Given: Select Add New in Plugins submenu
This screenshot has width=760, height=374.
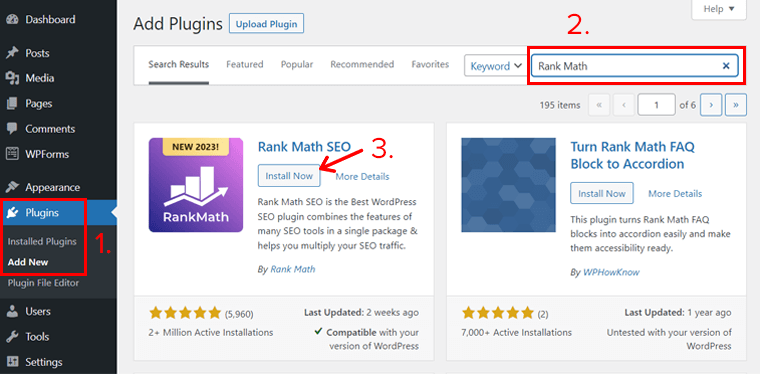Looking at the screenshot, I should 28,263.
